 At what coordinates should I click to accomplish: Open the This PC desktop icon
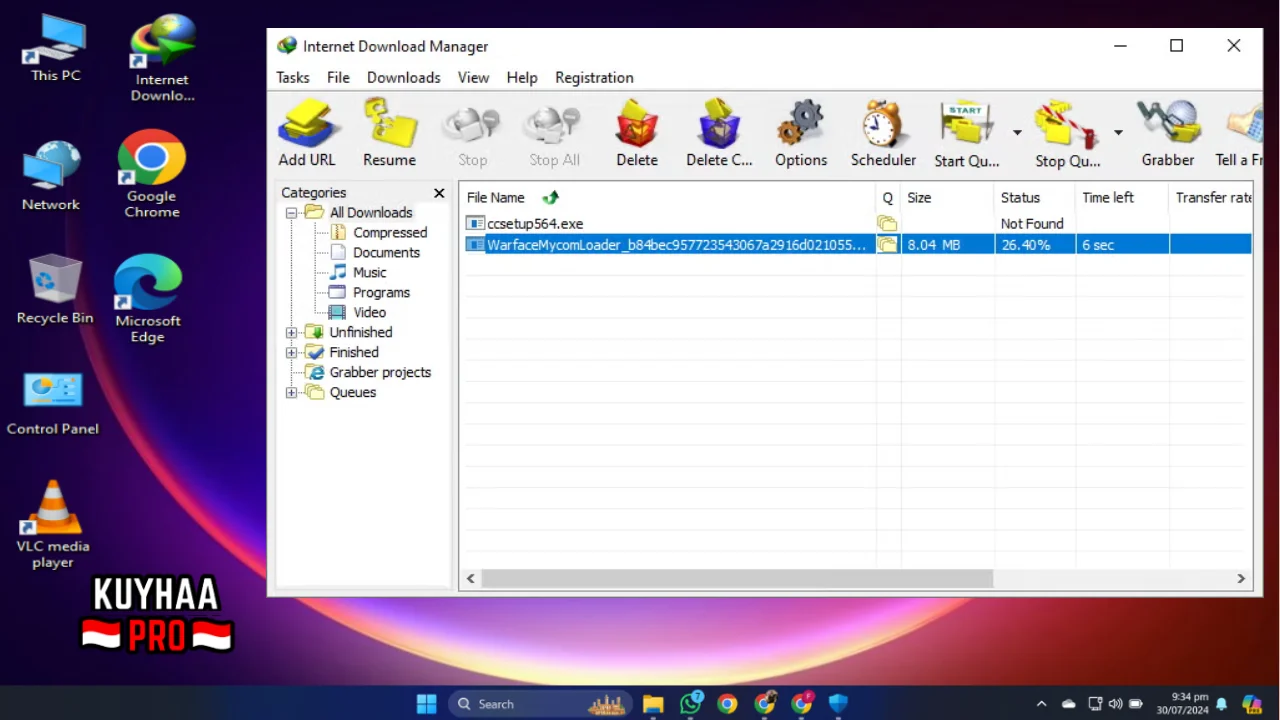pos(55,50)
